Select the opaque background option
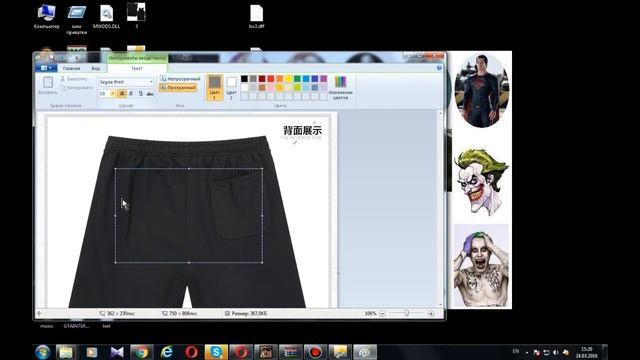Viewport: 640px width, 360px height. [x=180, y=78]
